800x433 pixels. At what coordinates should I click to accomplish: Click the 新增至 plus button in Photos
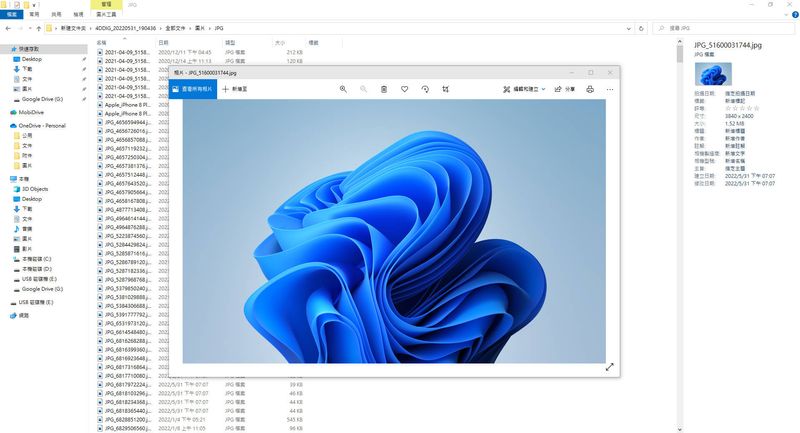235,89
